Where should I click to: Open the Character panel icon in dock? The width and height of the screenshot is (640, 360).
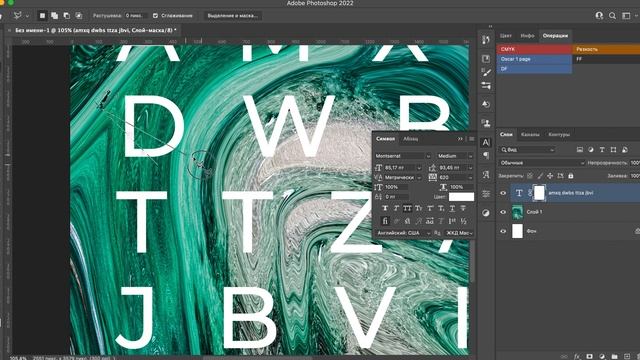486,142
